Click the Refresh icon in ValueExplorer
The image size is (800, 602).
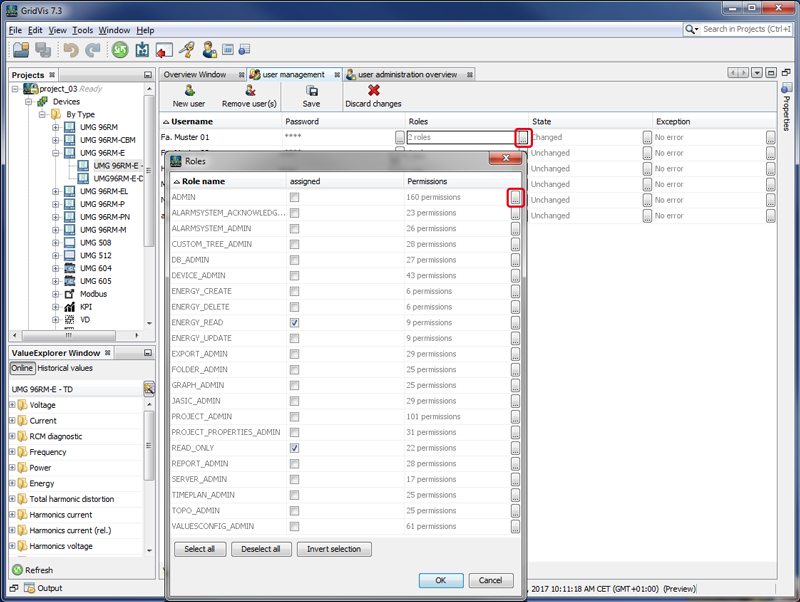[x=18, y=570]
